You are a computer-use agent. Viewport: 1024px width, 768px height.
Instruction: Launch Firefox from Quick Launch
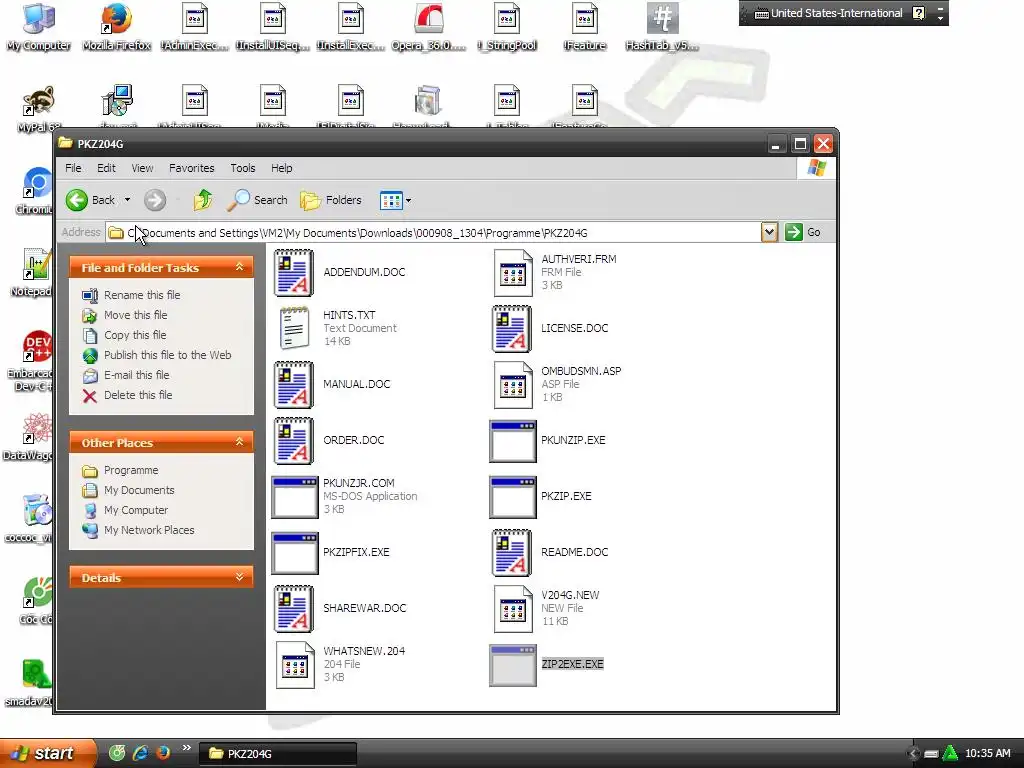point(163,753)
